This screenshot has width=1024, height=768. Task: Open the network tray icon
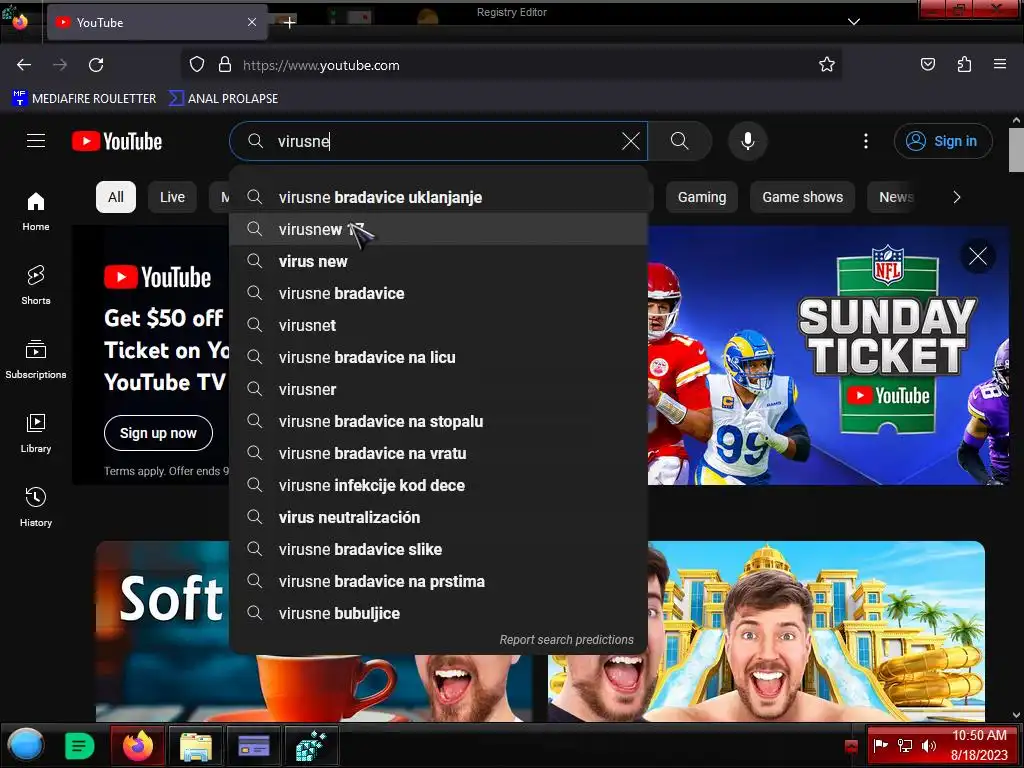pyautogui.click(x=904, y=746)
